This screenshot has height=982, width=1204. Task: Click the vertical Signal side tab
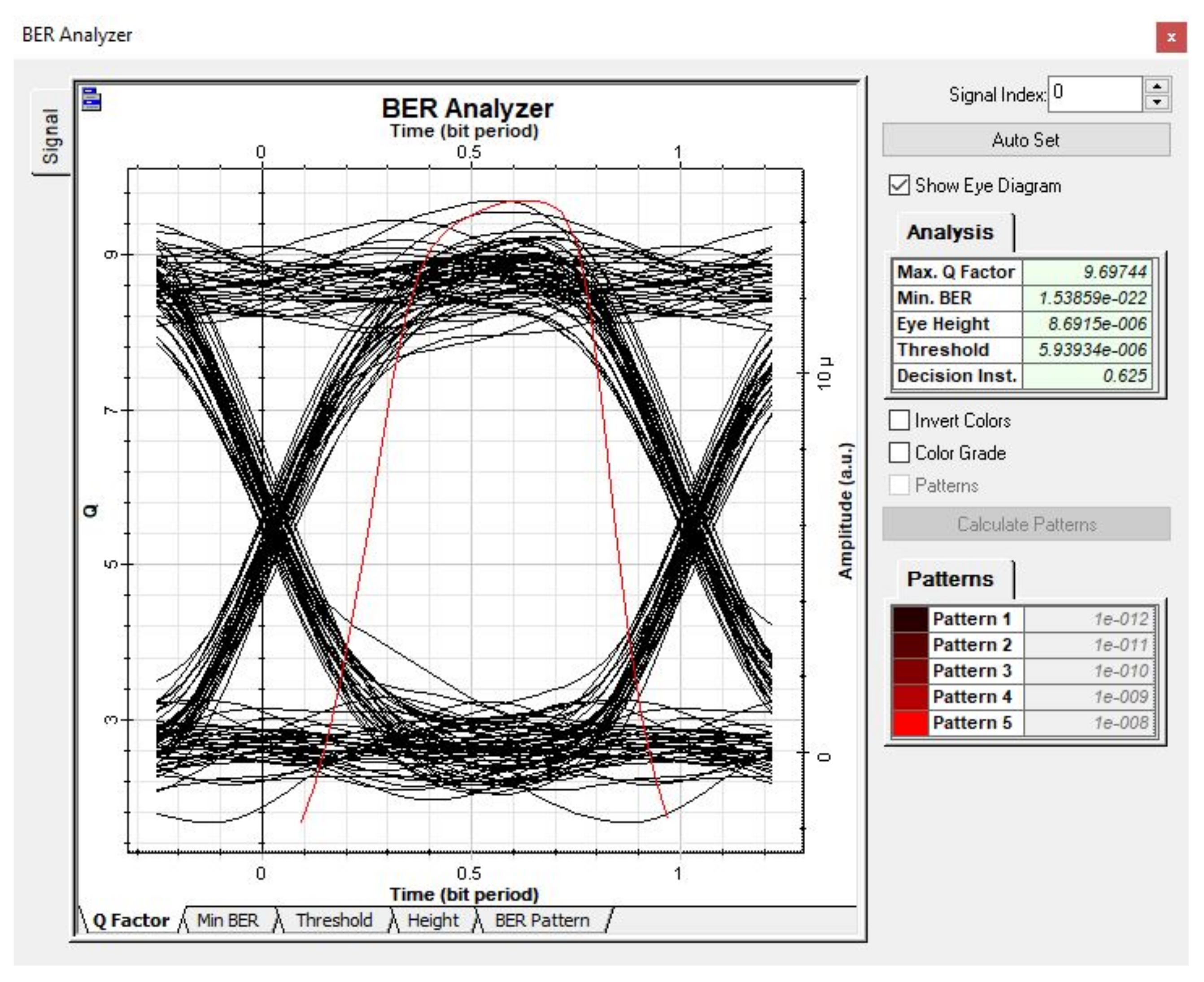click(x=51, y=136)
